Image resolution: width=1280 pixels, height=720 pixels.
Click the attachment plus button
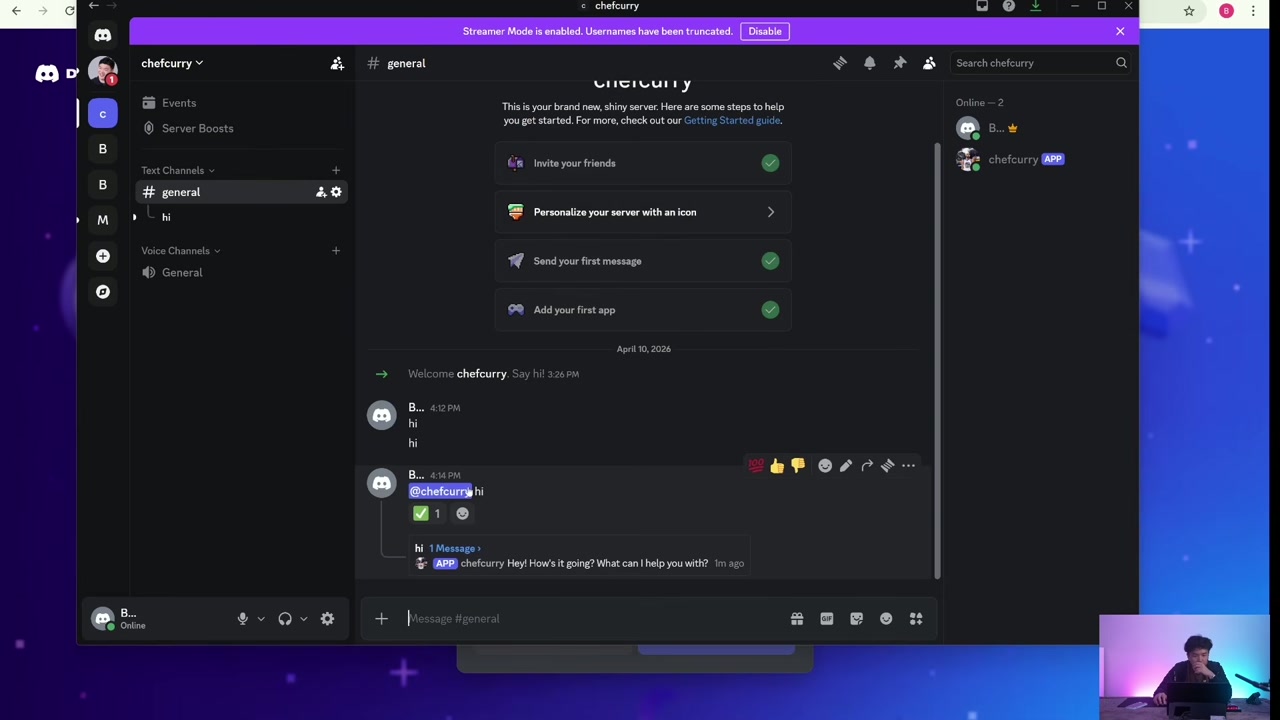[381, 619]
